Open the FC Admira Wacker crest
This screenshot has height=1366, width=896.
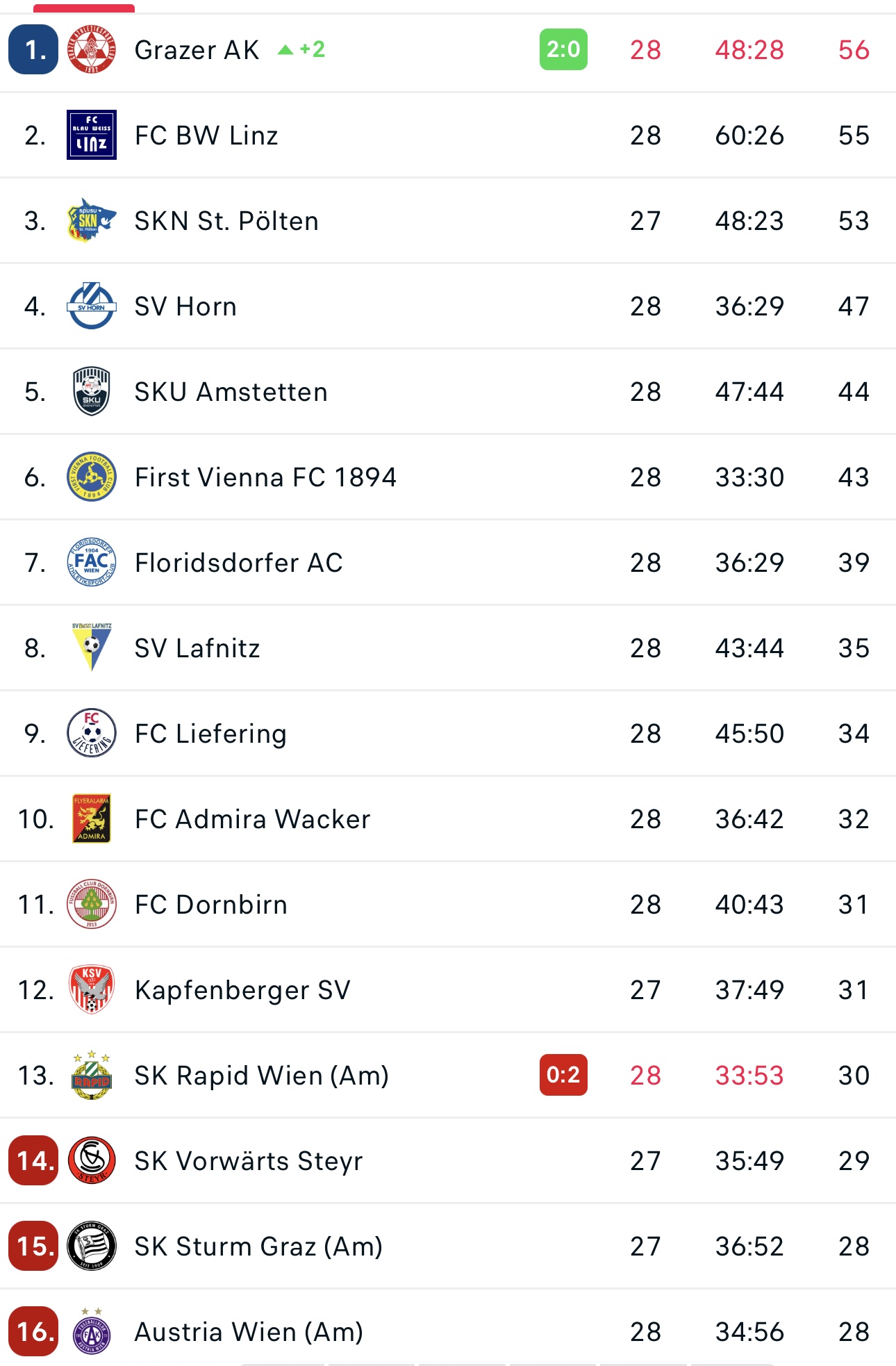tap(91, 818)
